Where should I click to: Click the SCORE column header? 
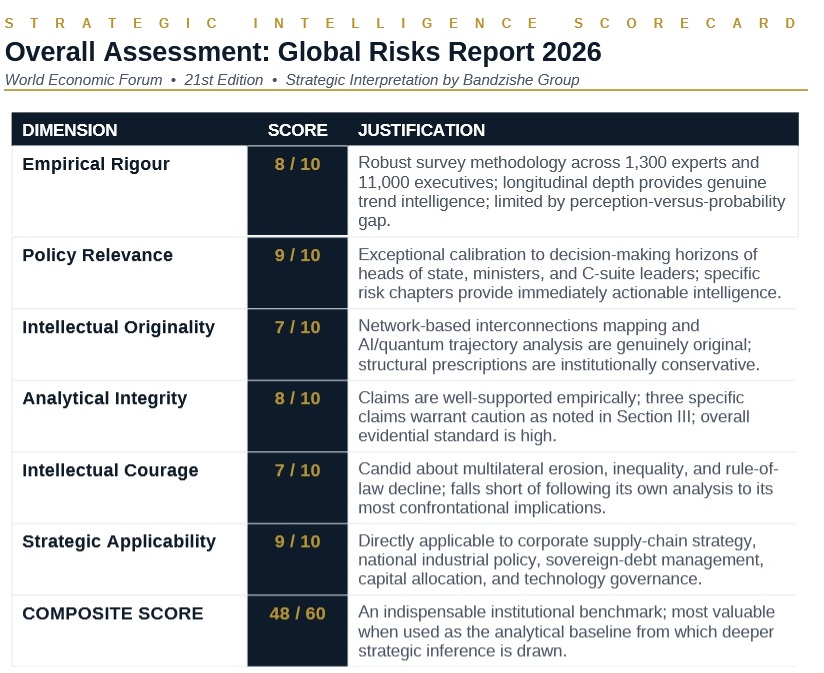[297, 130]
